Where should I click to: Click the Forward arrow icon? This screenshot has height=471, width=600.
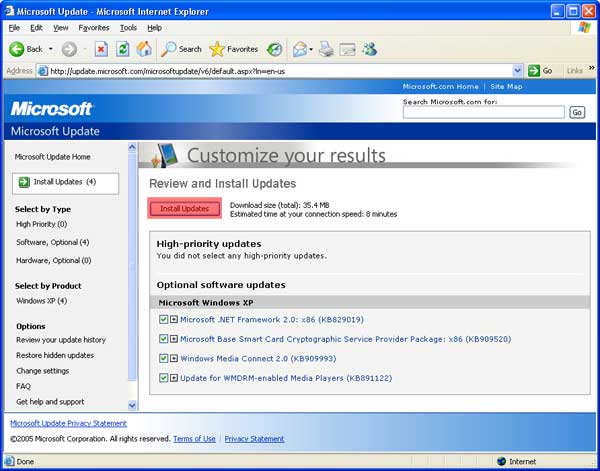pos(69,49)
